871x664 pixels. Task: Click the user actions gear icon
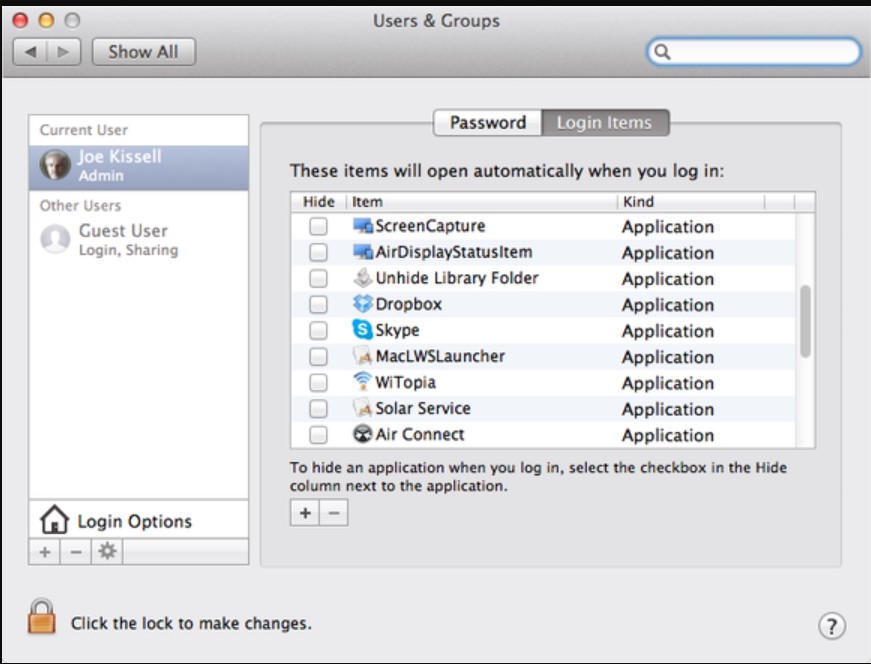point(106,552)
